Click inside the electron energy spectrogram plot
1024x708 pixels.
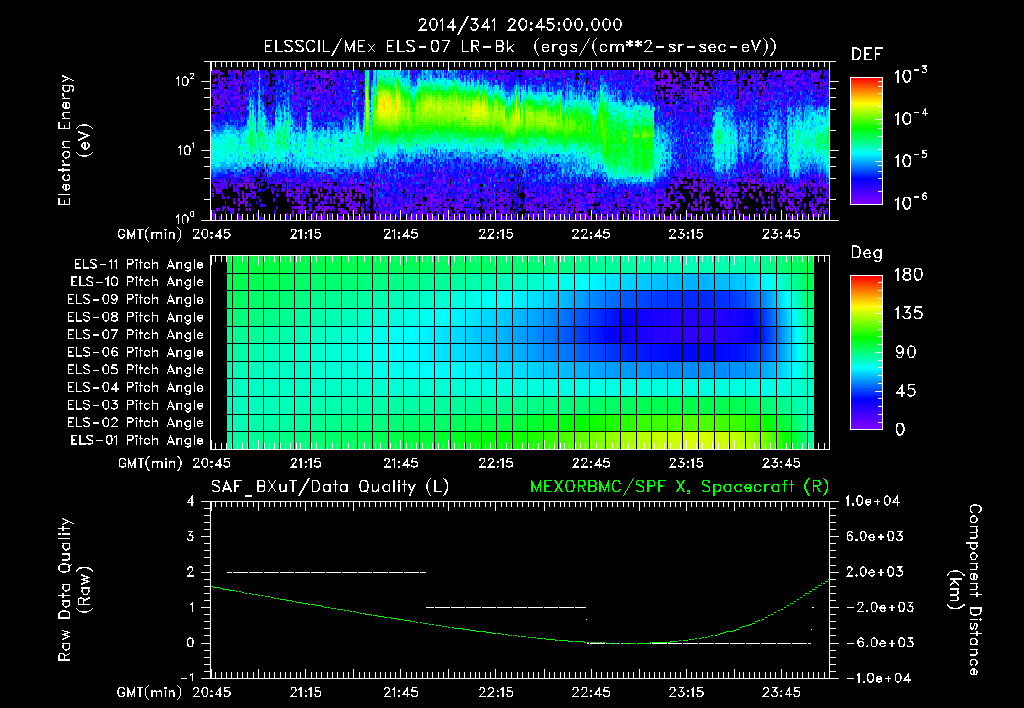pos(520,141)
